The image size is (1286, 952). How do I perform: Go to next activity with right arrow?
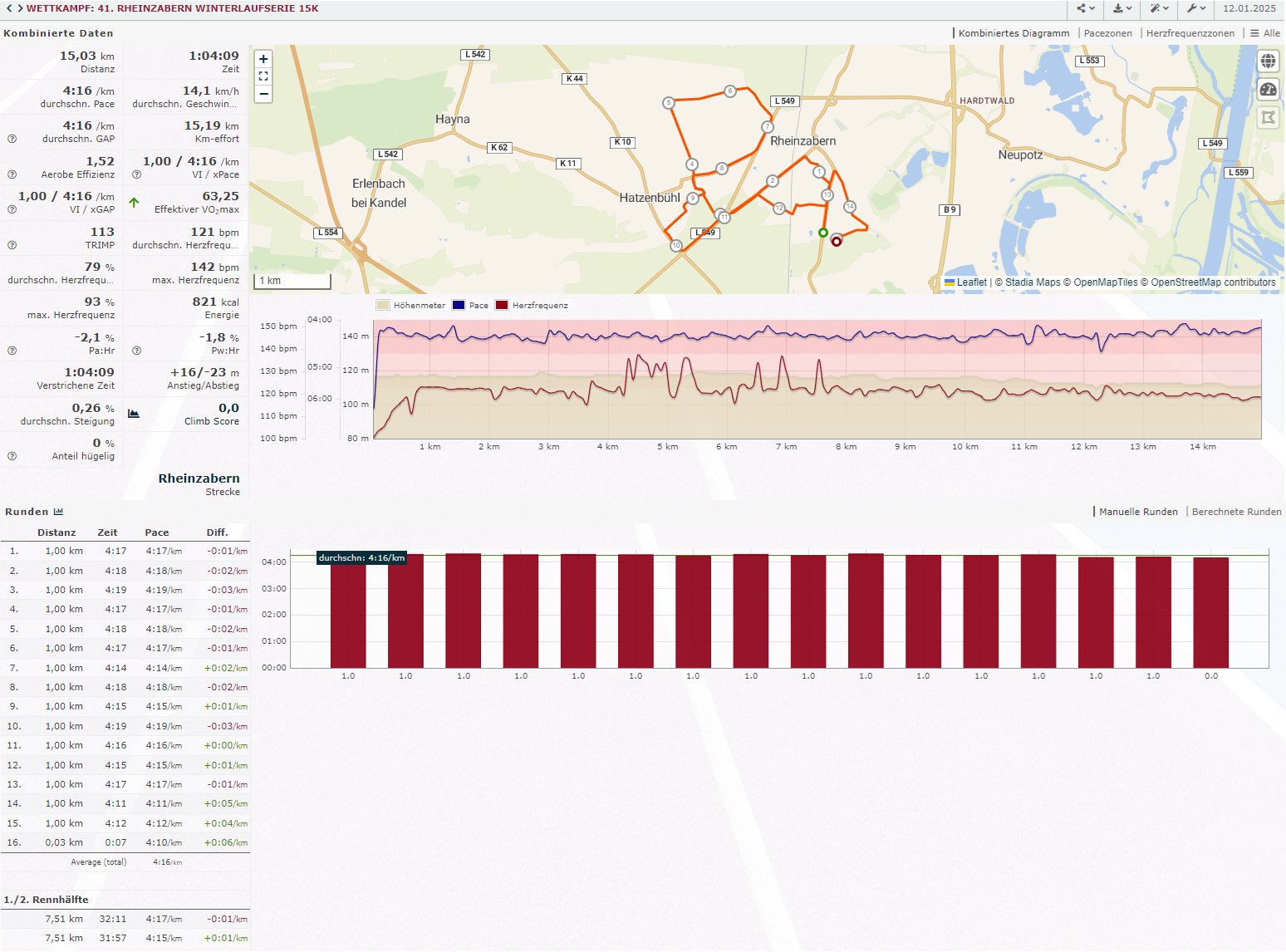click(20, 8)
